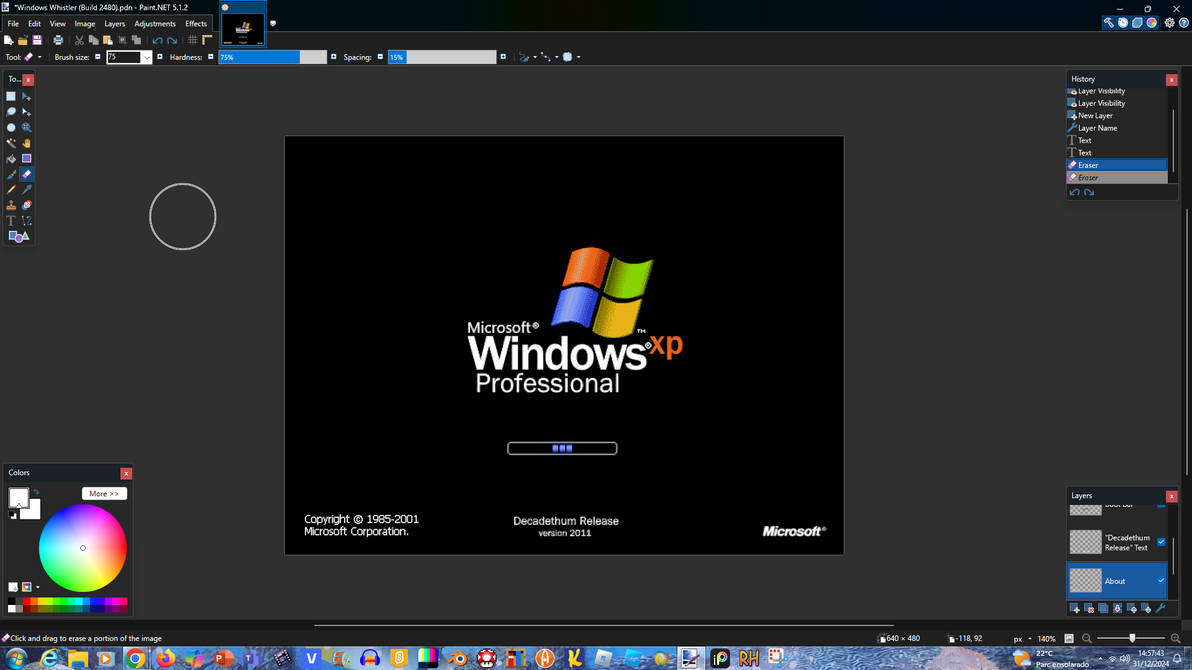Decrease Hardness with minus button
1192x670 pixels.
click(211, 57)
